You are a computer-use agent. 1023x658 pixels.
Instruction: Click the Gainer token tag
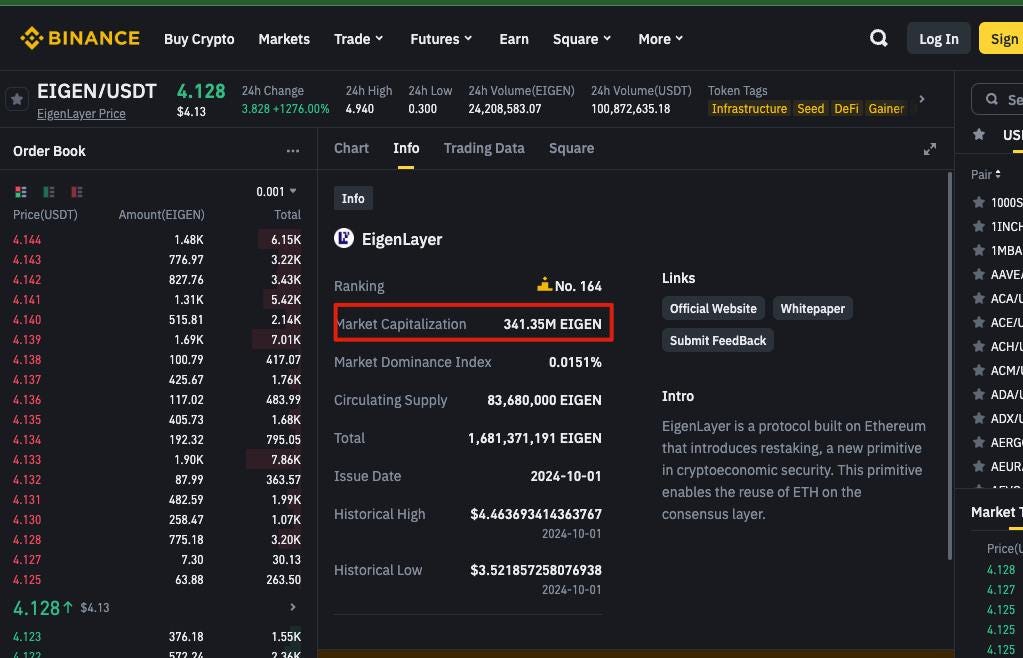pos(885,109)
